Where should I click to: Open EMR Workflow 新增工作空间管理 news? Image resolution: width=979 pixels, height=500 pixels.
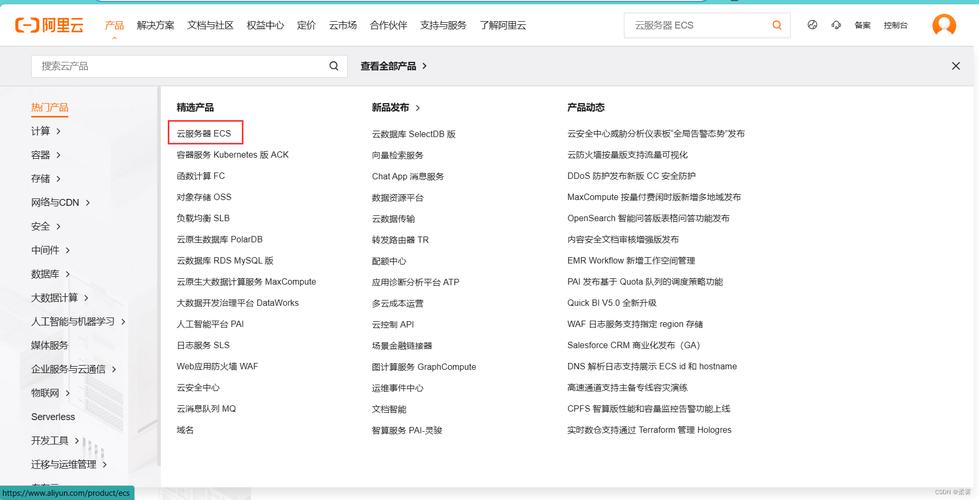(x=631, y=261)
